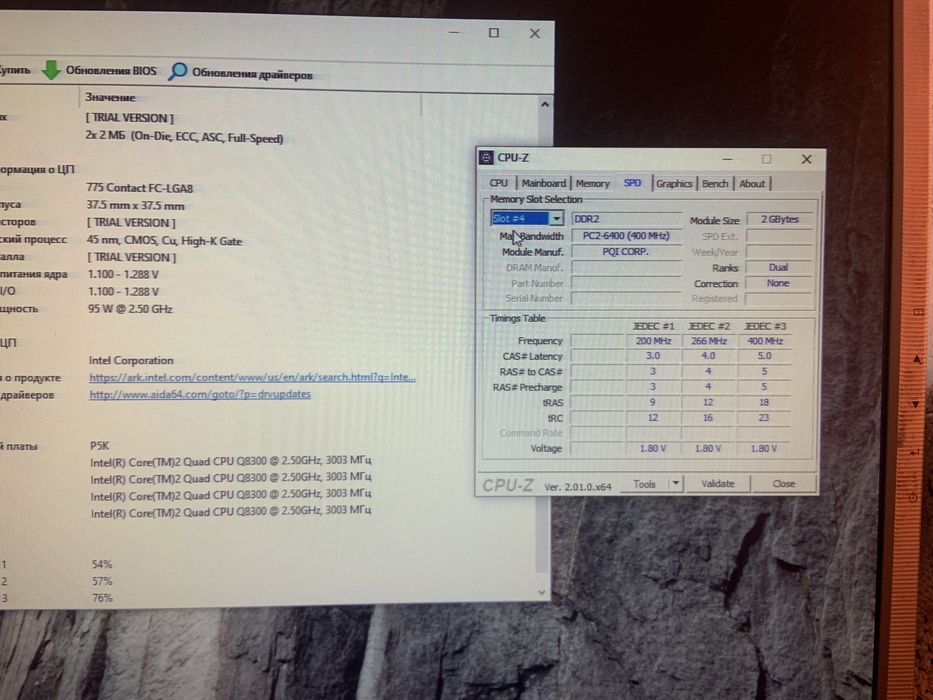
Task: Open Обновления драйверов in AIDA64 toolbar
Action: pyautogui.click(x=252, y=74)
